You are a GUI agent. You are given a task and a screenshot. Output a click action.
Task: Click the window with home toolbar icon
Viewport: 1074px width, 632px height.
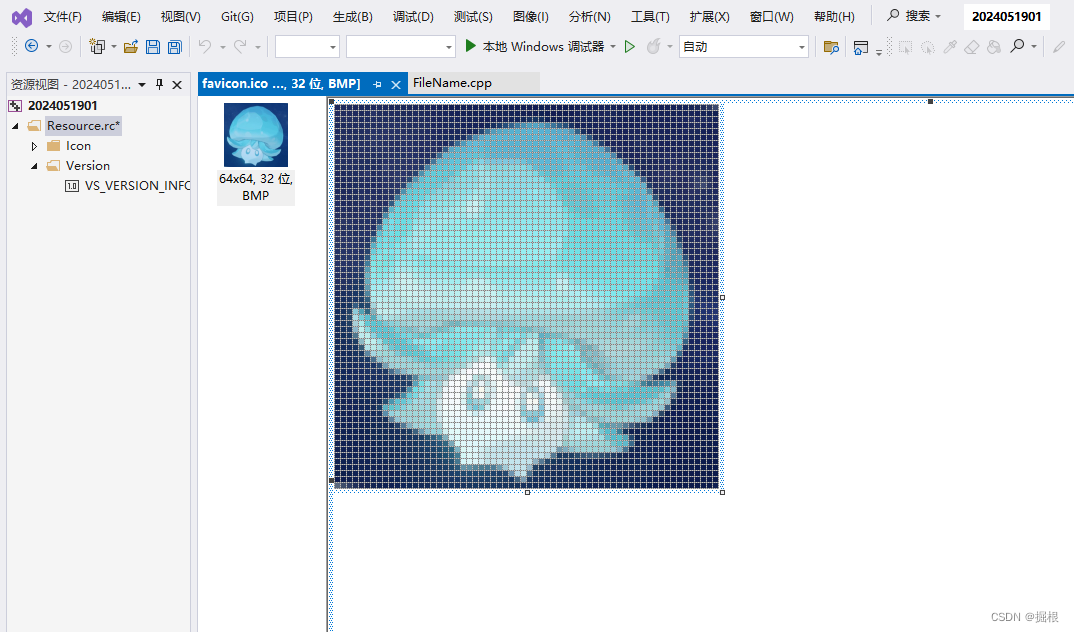[860, 47]
